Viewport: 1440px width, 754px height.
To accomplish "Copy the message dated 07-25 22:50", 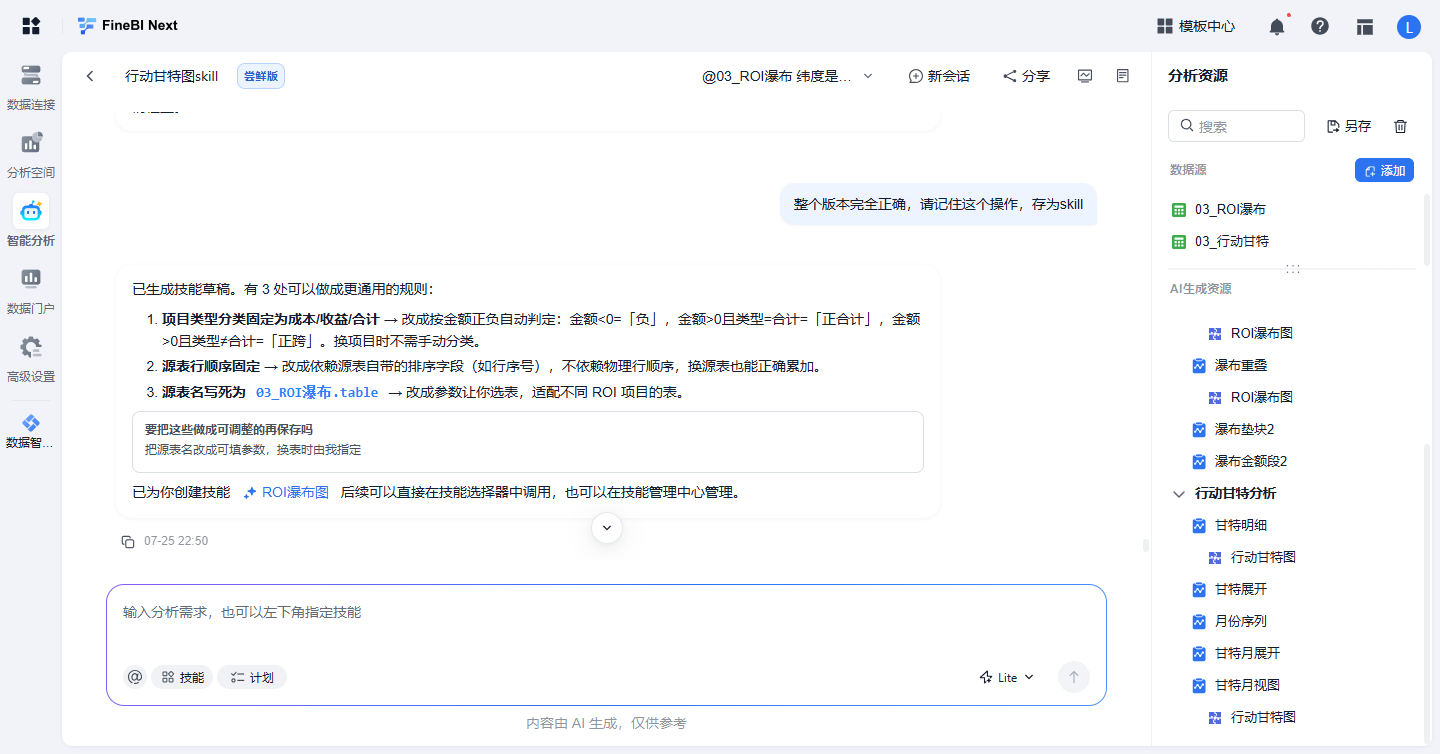I will [x=128, y=541].
